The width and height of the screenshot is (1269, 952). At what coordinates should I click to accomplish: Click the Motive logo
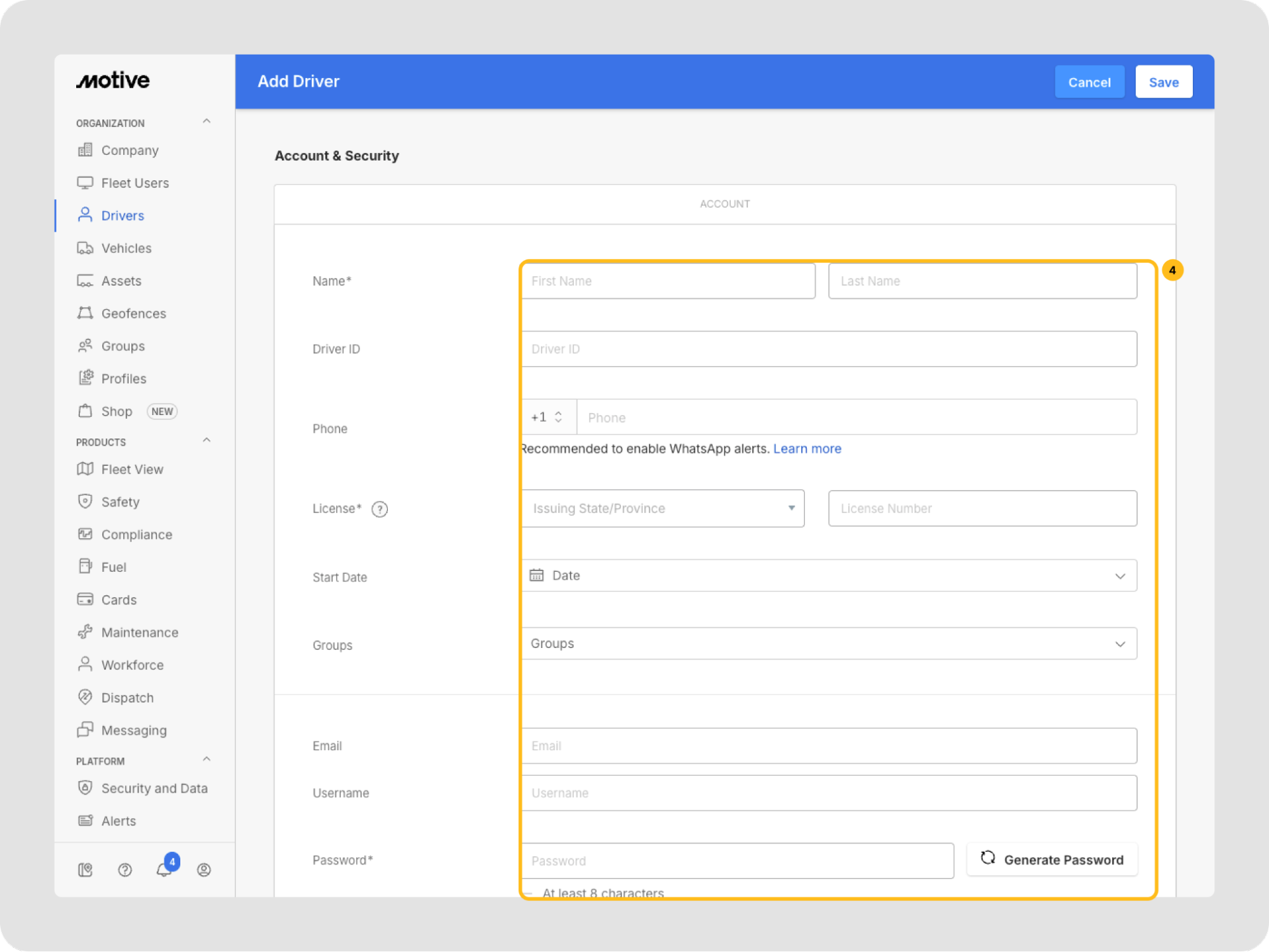[x=114, y=81]
